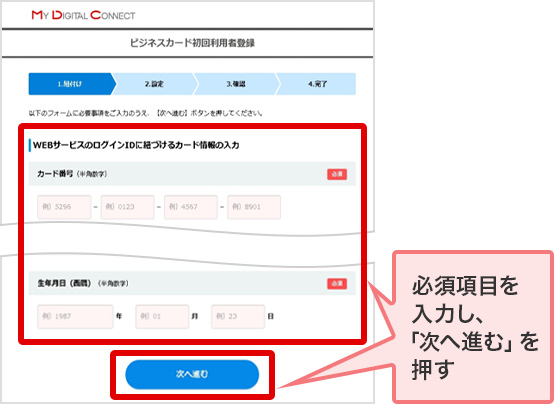Focus birth day field (例 23)

click(238, 316)
